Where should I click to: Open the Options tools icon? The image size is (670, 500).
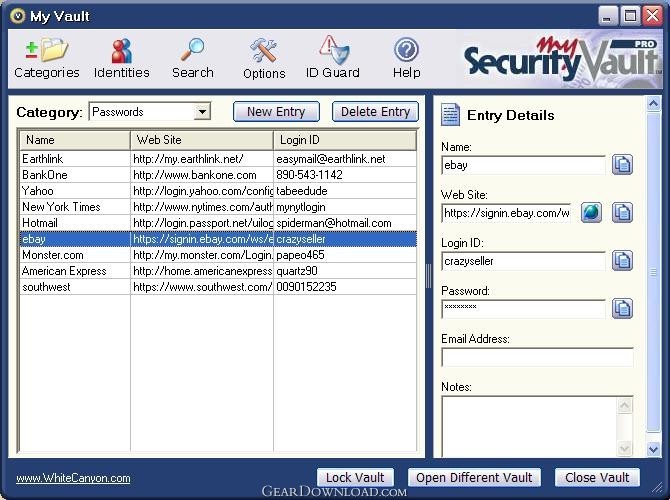[x=264, y=58]
